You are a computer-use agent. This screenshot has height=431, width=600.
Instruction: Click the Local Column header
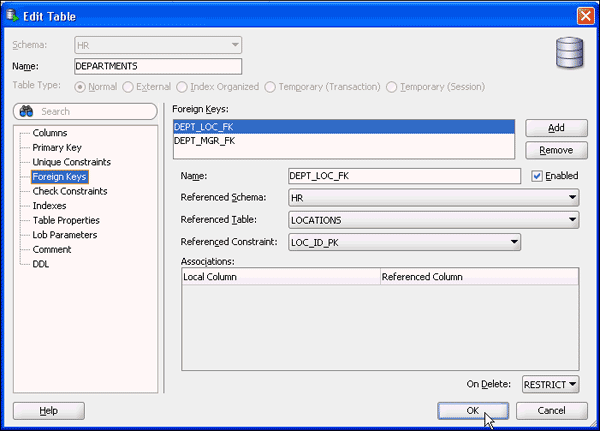(x=281, y=276)
